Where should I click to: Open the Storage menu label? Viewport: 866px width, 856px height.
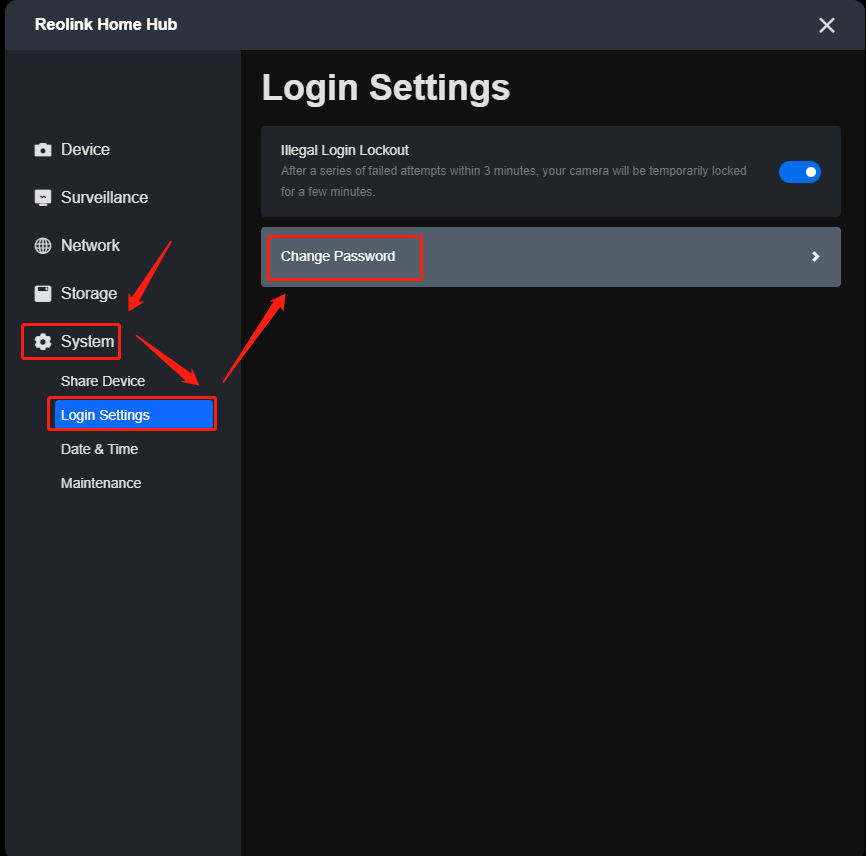(89, 294)
